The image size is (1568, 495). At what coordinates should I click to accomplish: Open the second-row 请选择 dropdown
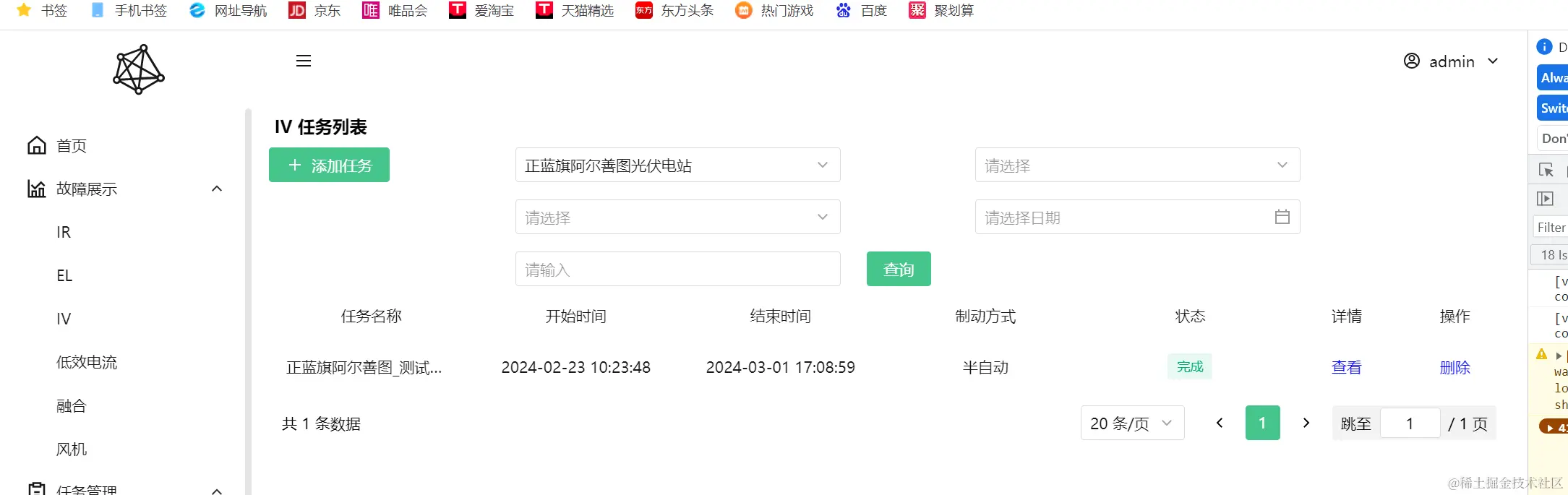pyautogui.click(x=677, y=217)
